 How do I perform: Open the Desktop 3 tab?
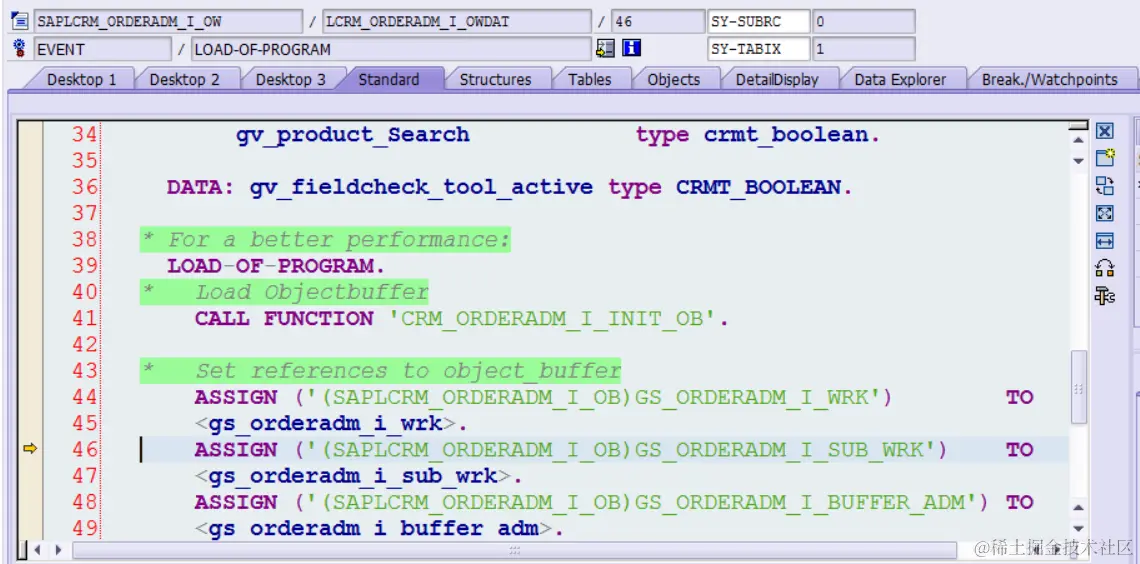pyautogui.click(x=290, y=79)
